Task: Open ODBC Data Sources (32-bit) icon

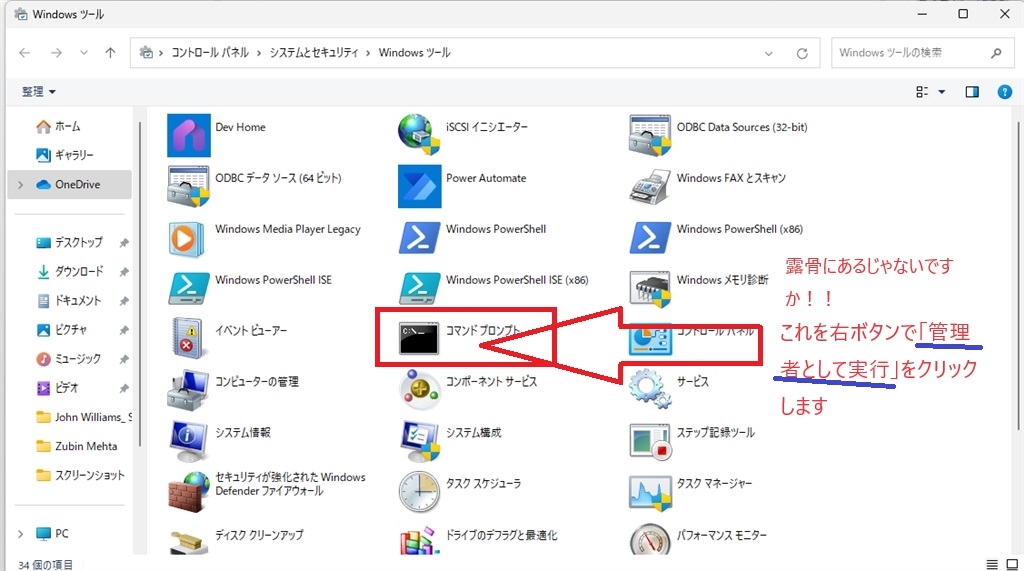Action: point(650,135)
